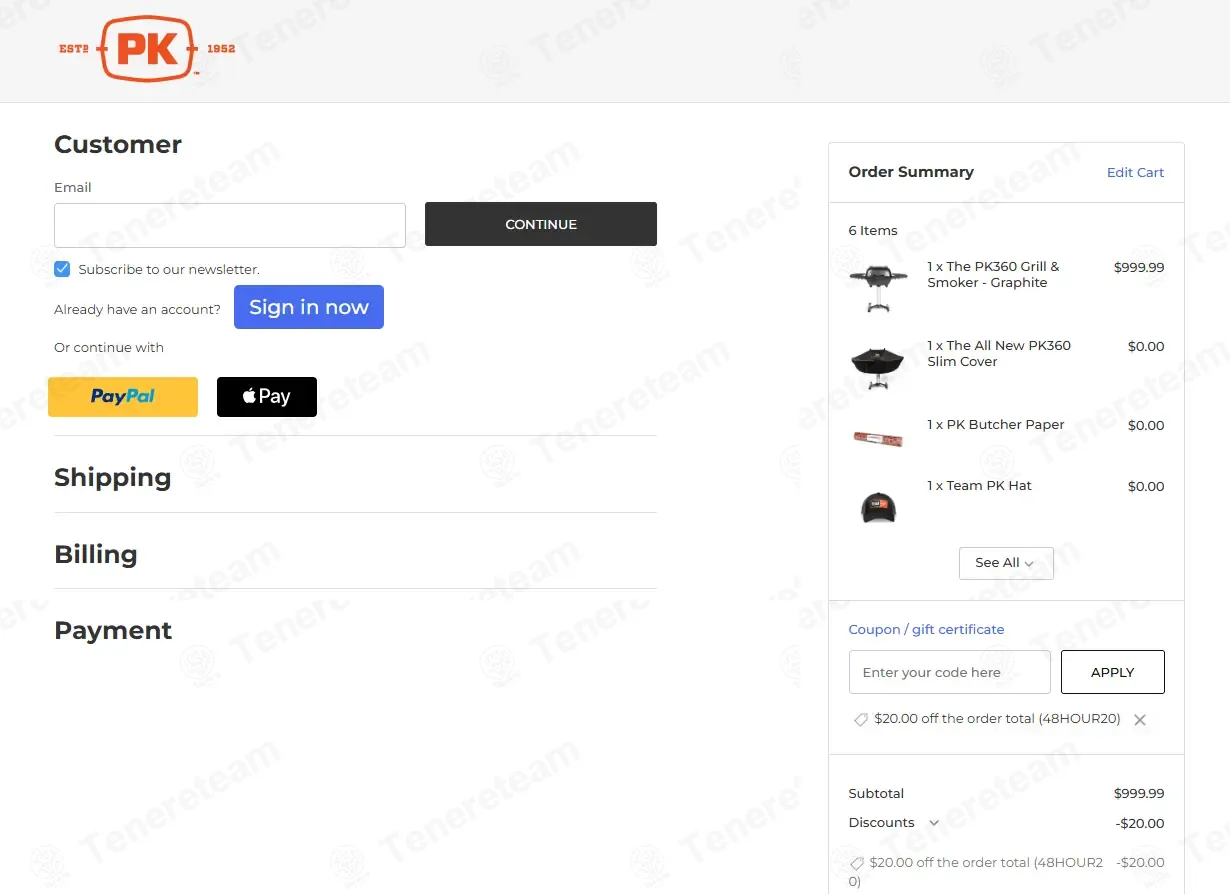Click the Team PK Hat thumbnail
1230x894 pixels.
click(x=878, y=507)
